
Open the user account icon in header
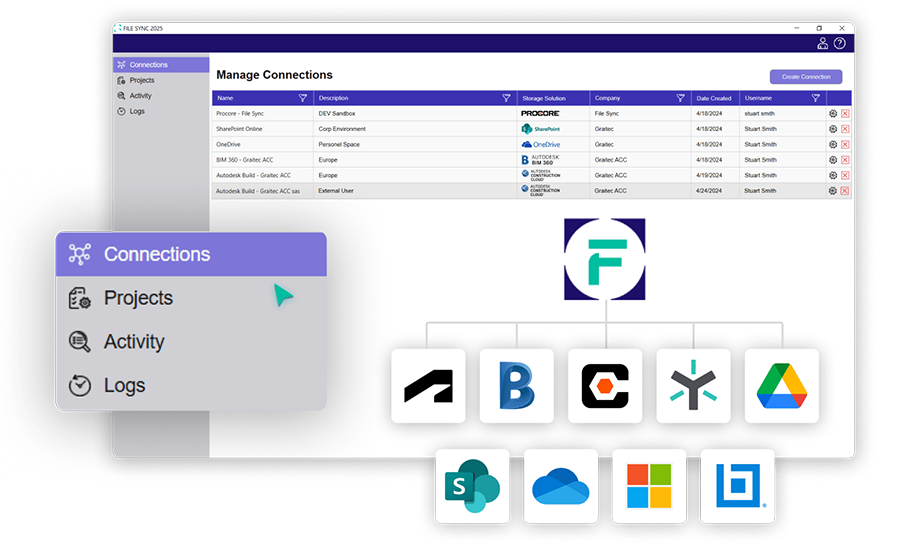[823, 43]
